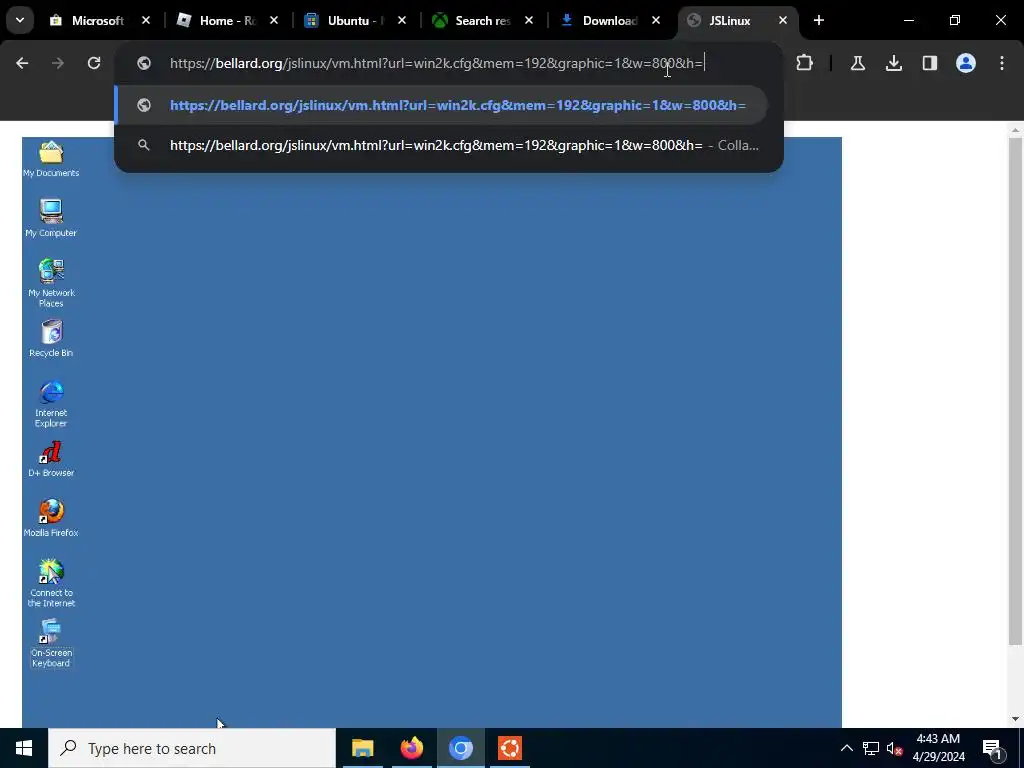Toggle the side panel
Image resolution: width=1024 pixels, height=768 pixels.
(x=930, y=63)
